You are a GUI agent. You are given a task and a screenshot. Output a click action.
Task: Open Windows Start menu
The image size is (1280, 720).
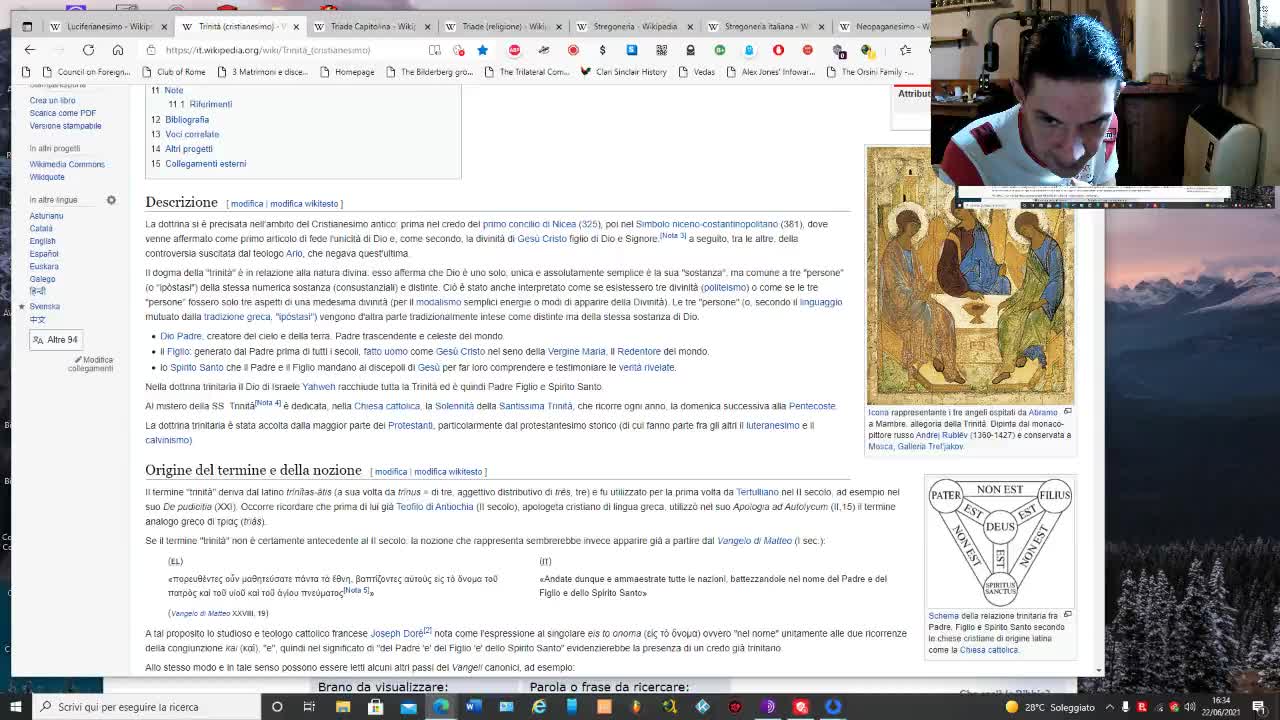[x=14, y=706]
